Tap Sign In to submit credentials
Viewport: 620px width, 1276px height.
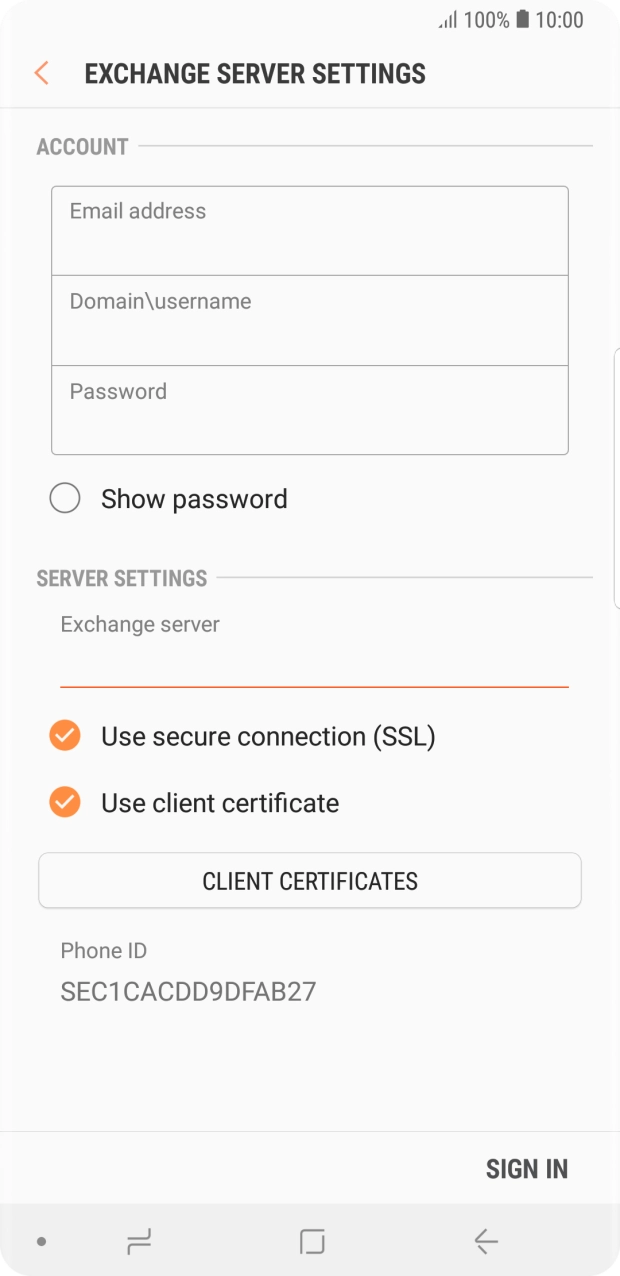(527, 1168)
